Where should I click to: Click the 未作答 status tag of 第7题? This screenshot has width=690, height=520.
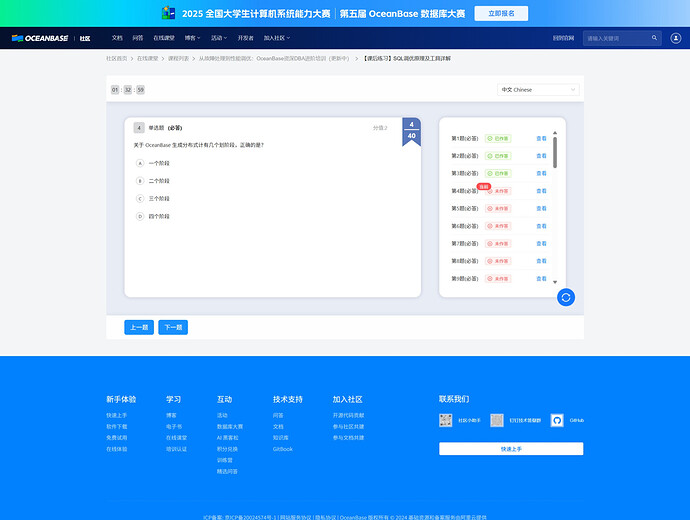(x=498, y=244)
